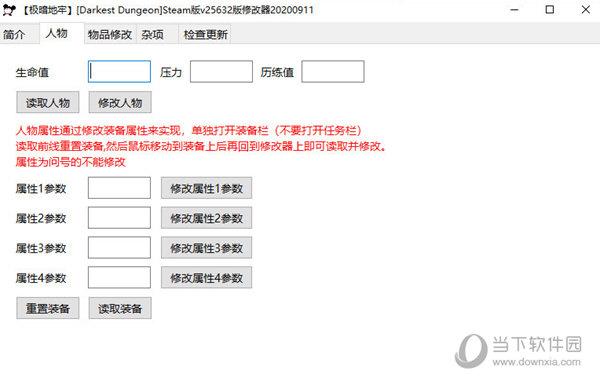The image size is (600, 385).
Task: Focus the 生命值 input field
Action: pos(119,72)
